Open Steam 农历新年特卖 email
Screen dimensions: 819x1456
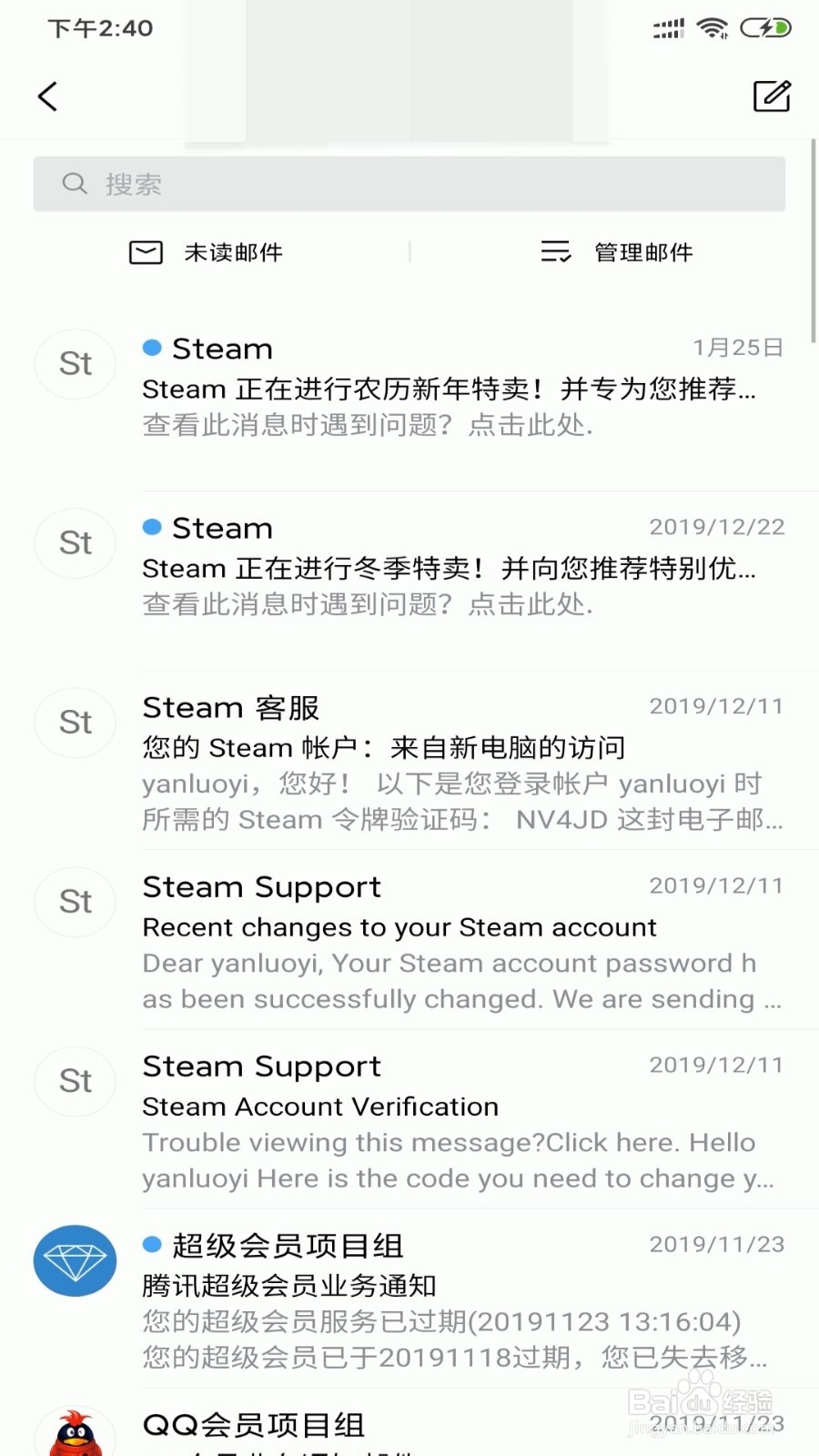(463, 387)
